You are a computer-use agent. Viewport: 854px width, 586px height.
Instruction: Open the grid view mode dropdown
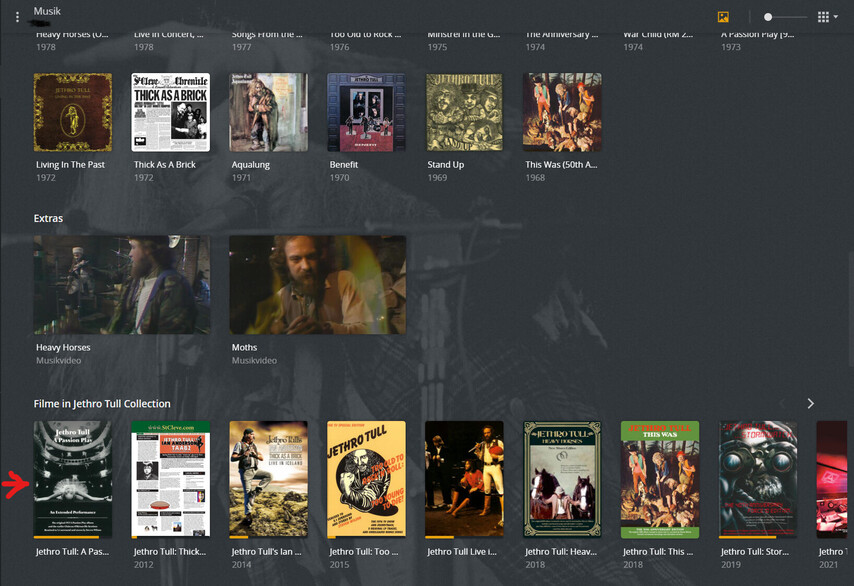pos(827,17)
